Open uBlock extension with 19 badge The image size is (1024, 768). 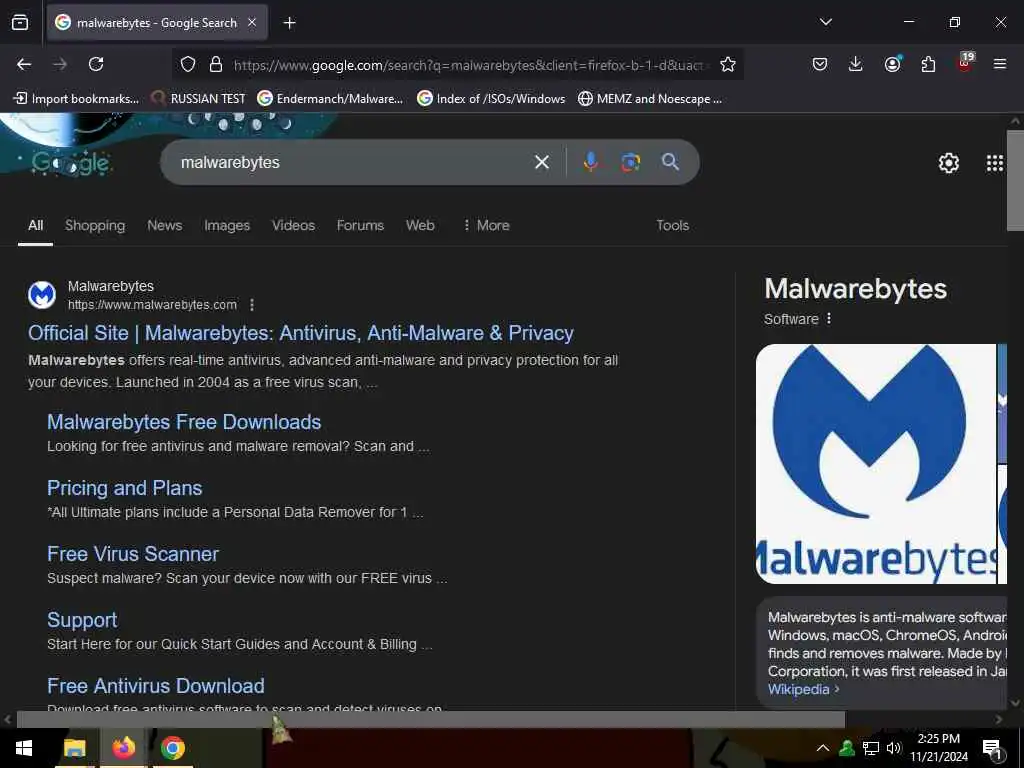[965, 63]
